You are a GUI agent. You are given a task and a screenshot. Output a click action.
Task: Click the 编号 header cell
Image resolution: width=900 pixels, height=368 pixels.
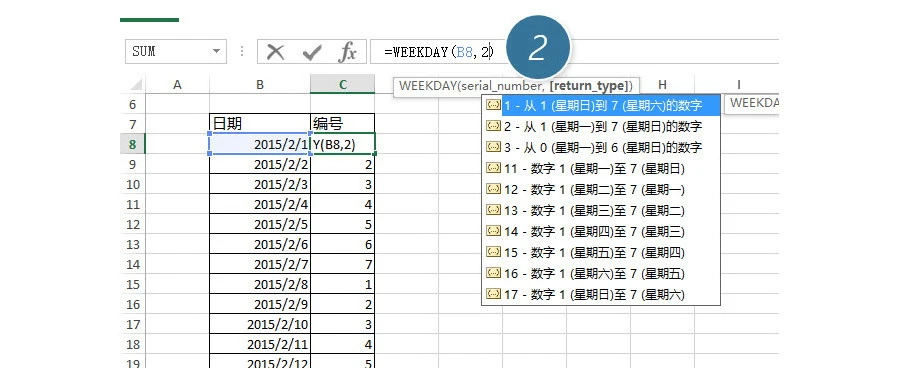point(343,124)
